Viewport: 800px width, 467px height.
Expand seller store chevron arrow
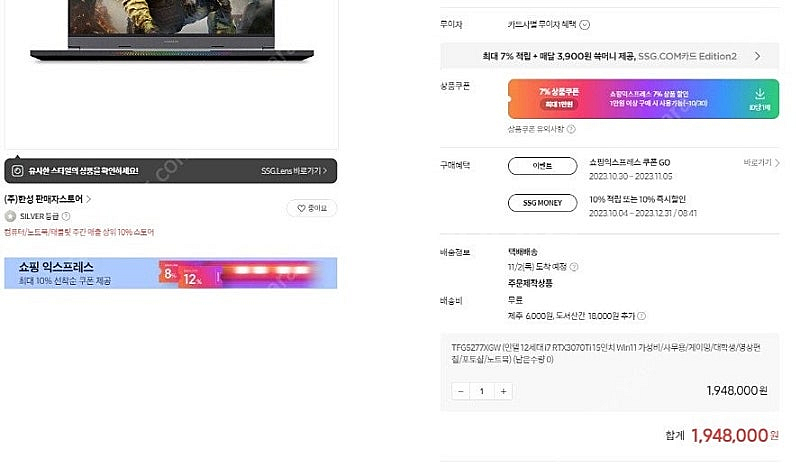click(x=89, y=199)
